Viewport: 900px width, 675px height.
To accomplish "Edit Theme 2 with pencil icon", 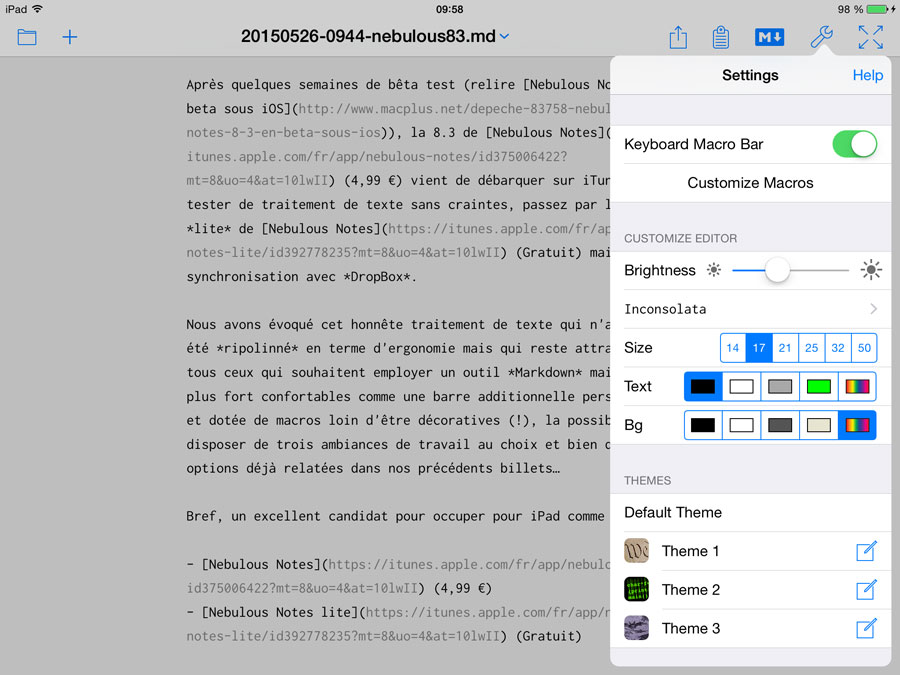I will pos(866,589).
